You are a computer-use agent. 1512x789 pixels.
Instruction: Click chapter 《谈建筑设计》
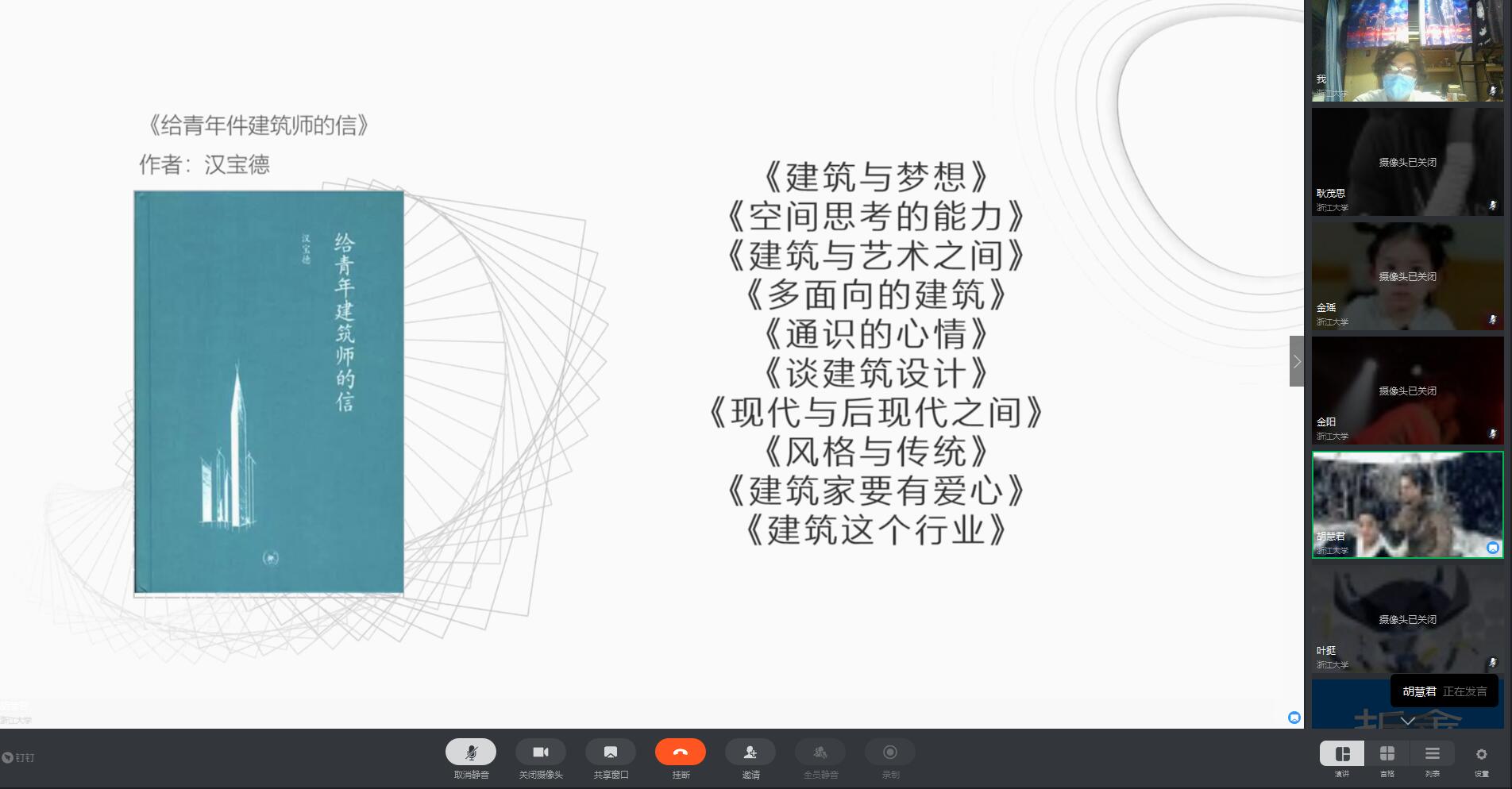876,373
